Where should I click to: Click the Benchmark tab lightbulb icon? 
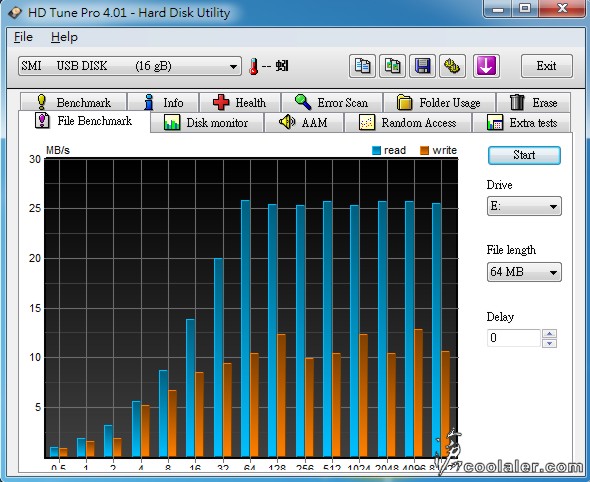click(42, 102)
